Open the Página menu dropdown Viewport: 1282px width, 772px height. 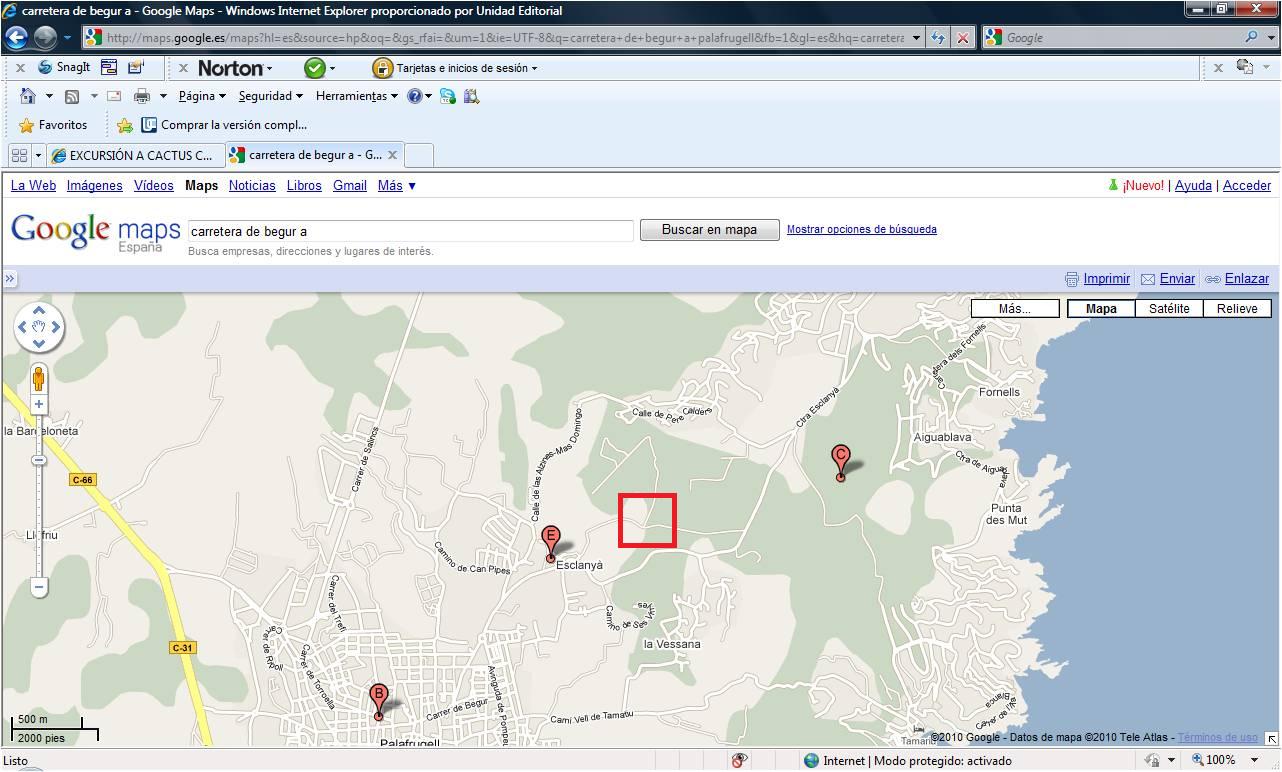click(x=202, y=96)
